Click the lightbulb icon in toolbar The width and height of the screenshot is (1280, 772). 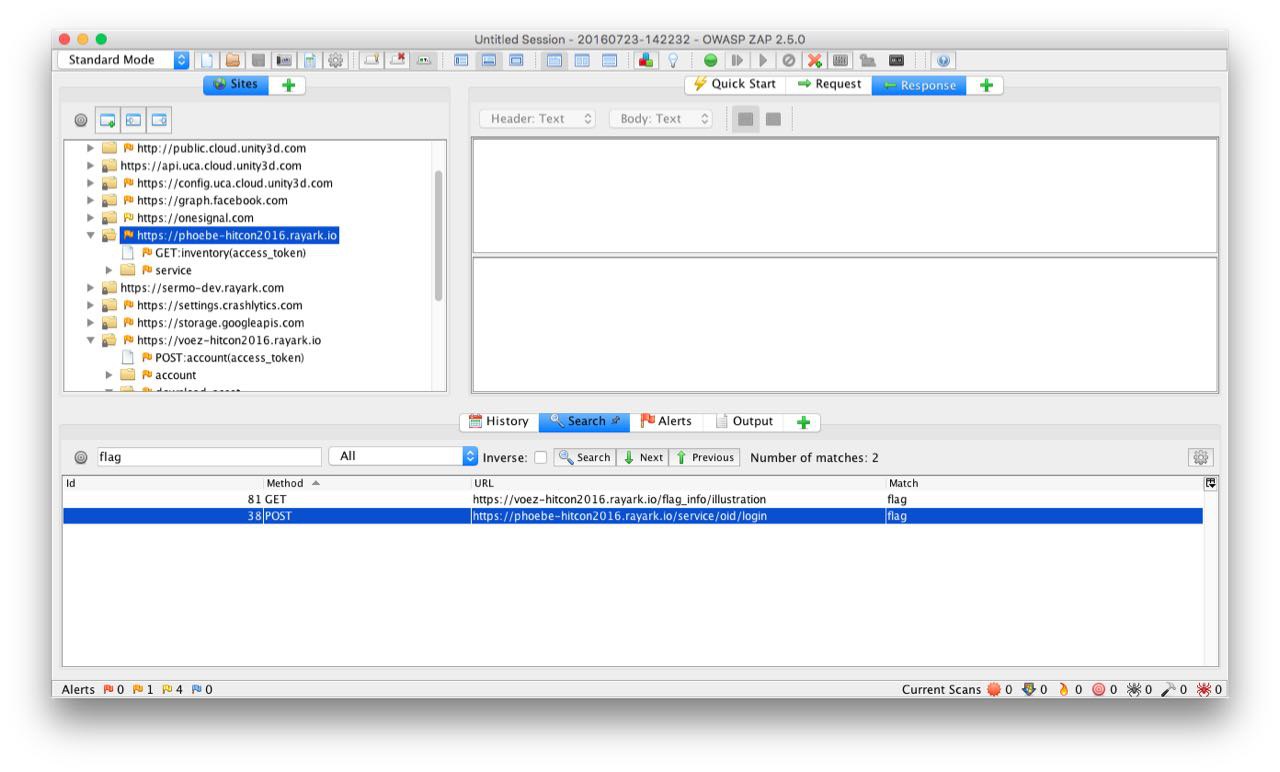pos(673,60)
